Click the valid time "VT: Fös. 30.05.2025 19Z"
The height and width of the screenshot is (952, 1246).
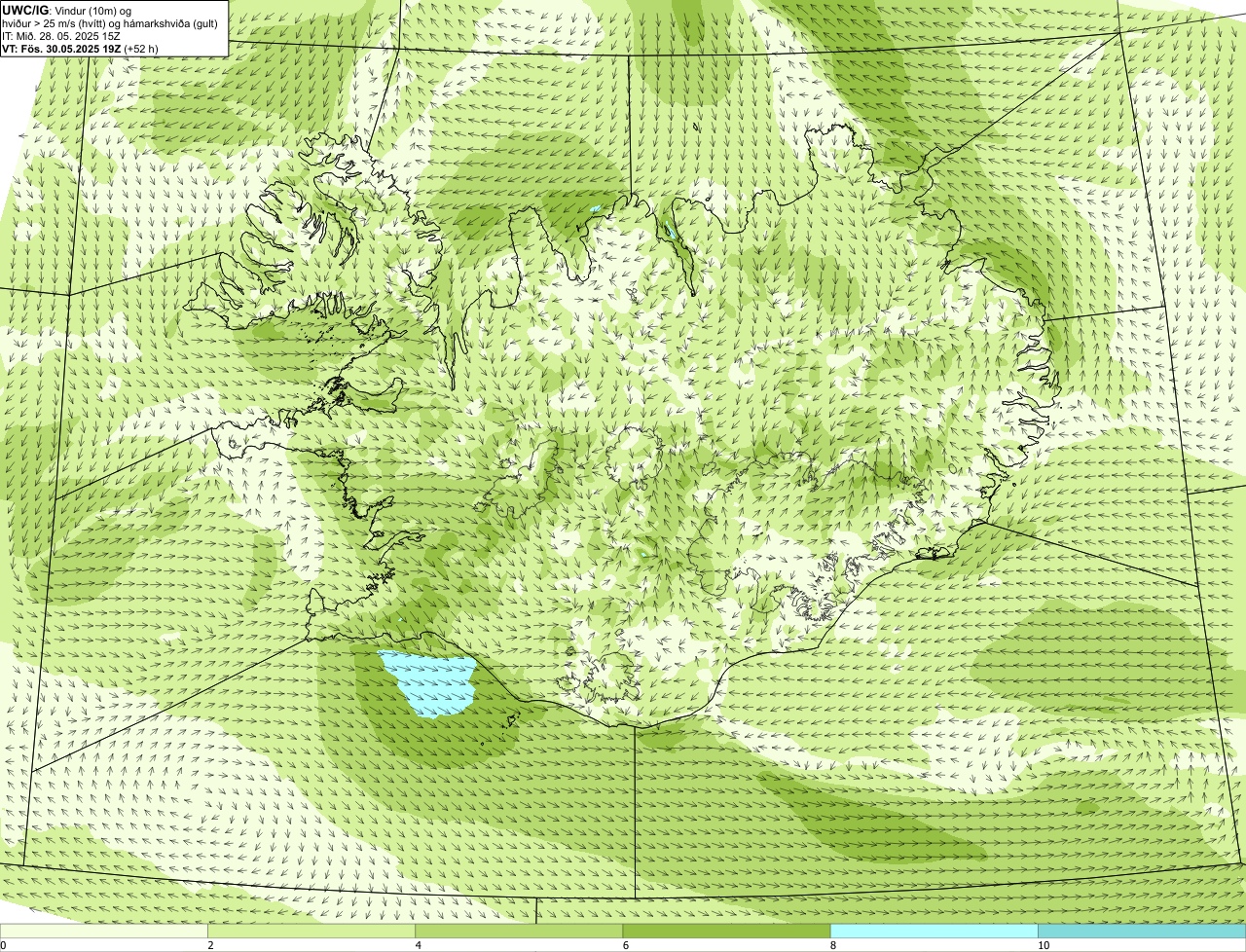tap(61, 48)
